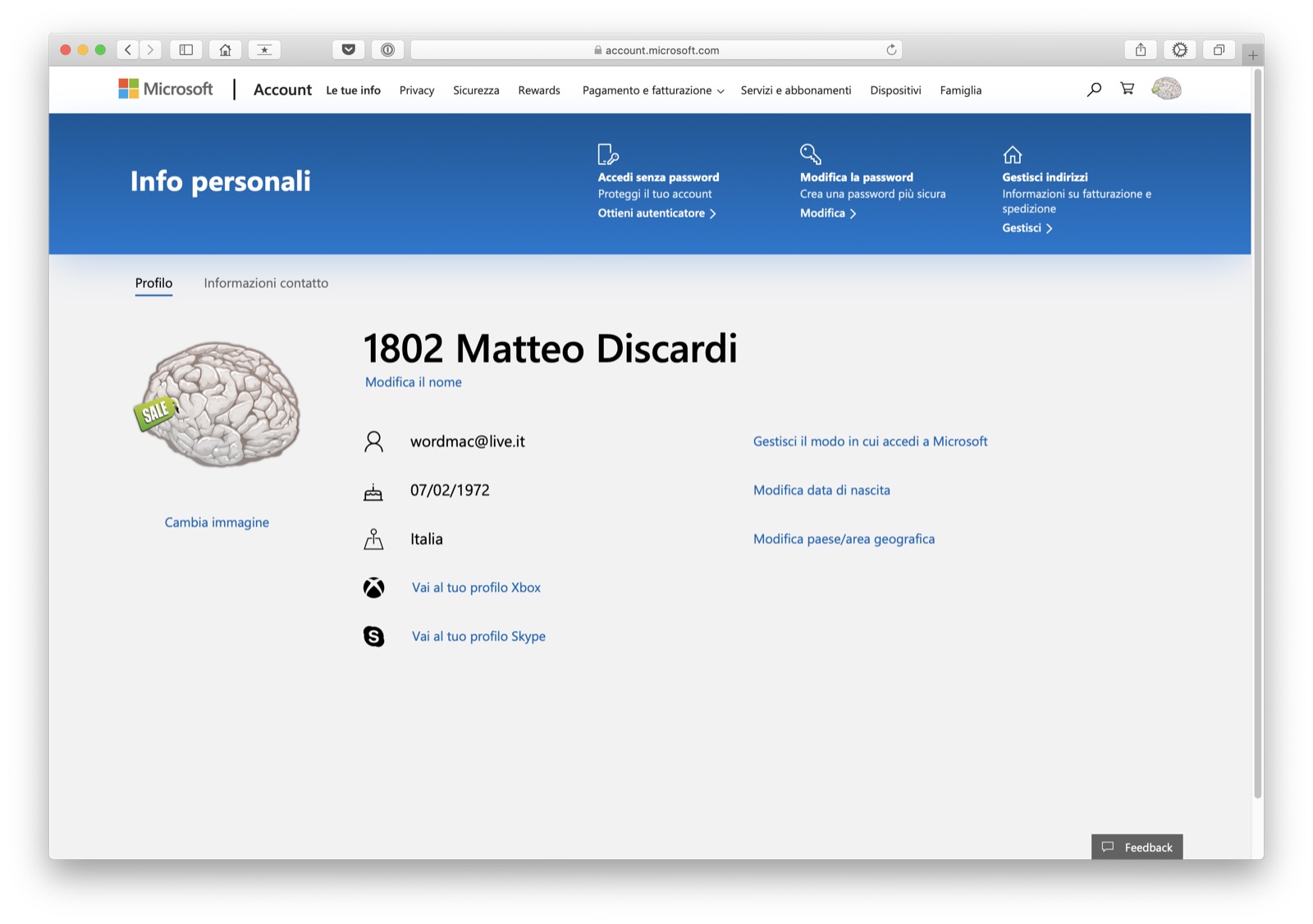The image size is (1313, 924).
Task: Open the Share menu icon
Action: [x=1141, y=50]
